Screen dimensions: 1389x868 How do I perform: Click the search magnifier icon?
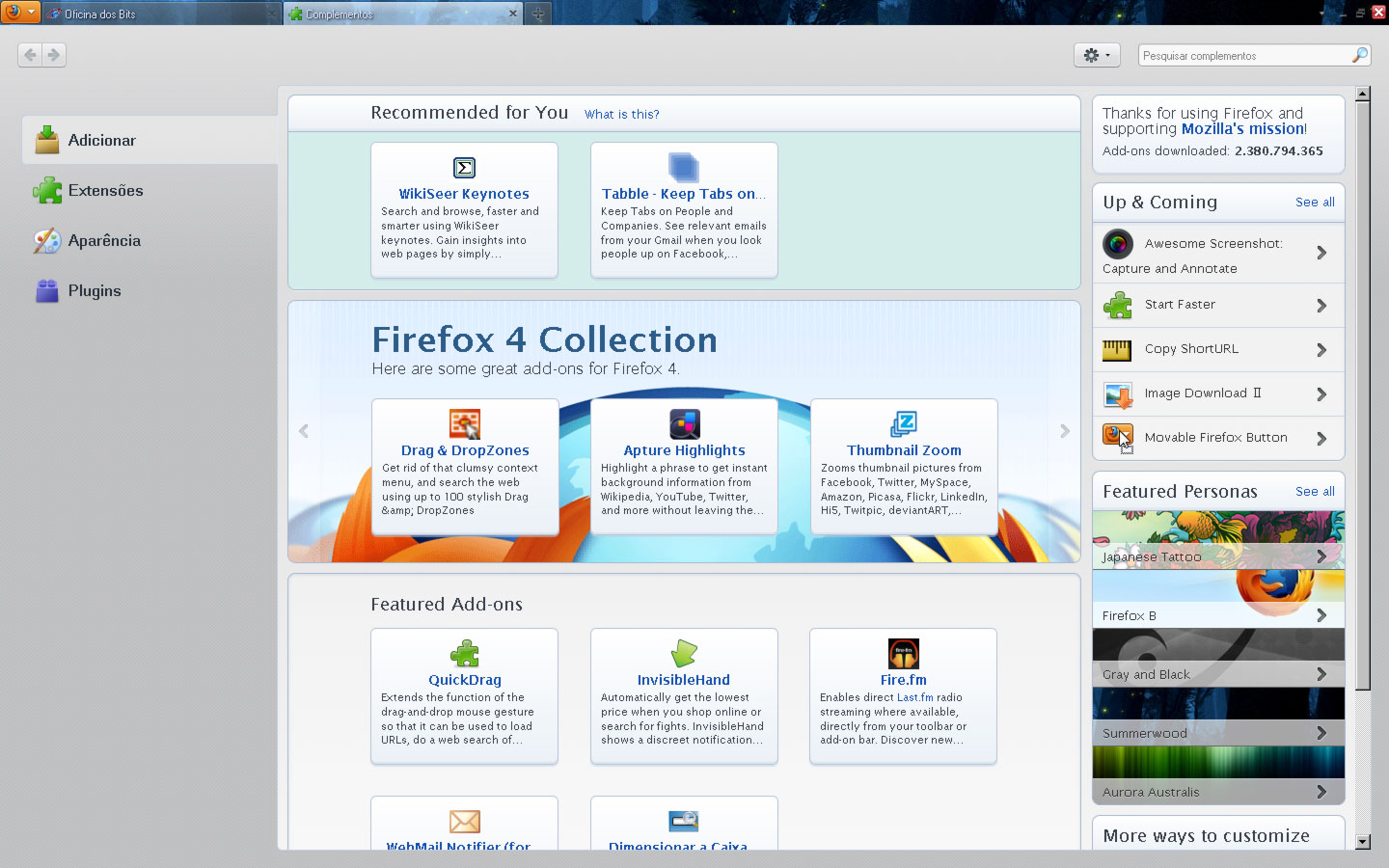click(x=1359, y=55)
